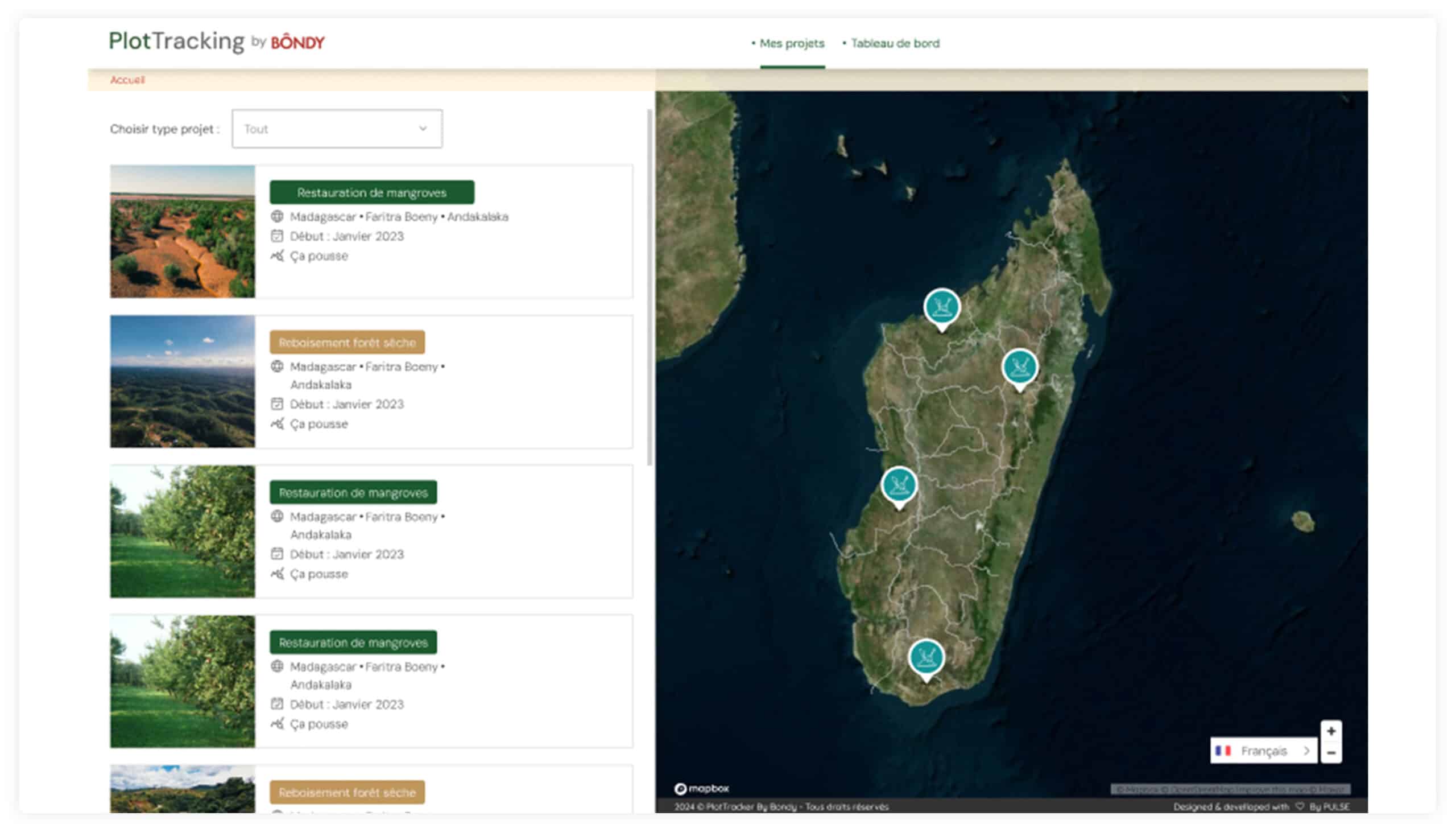Click the growth icon beside first Ça pousse

[x=277, y=256]
